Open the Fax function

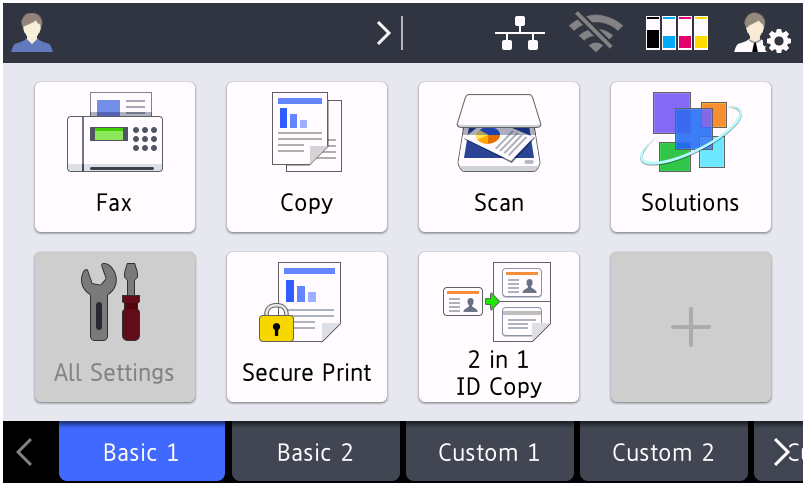pyautogui.click(x=115, y=157)
